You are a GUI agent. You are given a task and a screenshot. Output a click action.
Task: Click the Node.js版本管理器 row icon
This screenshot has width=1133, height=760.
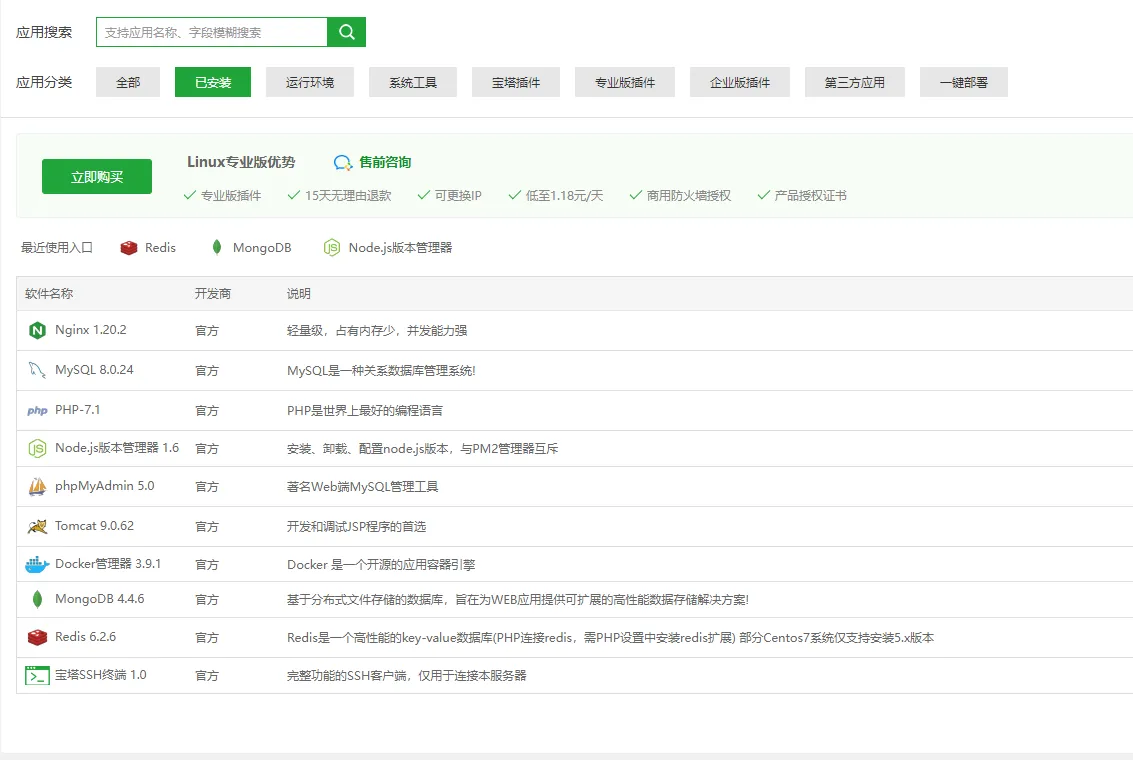(x=37, y=449)
